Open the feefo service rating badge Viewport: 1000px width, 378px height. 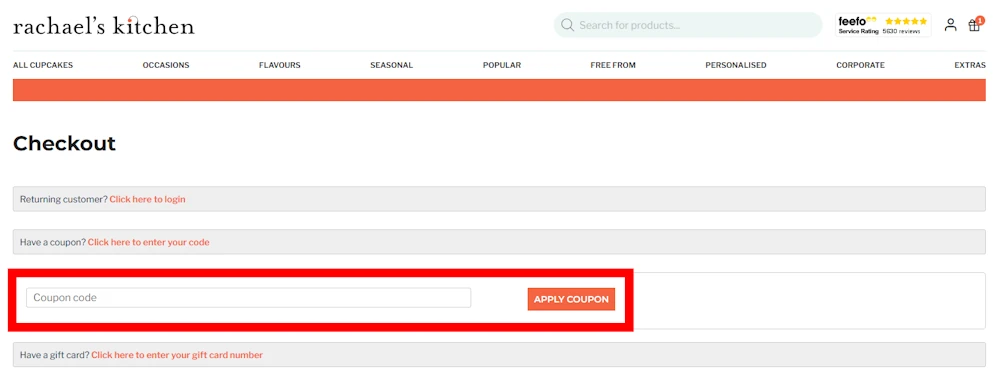883,25
